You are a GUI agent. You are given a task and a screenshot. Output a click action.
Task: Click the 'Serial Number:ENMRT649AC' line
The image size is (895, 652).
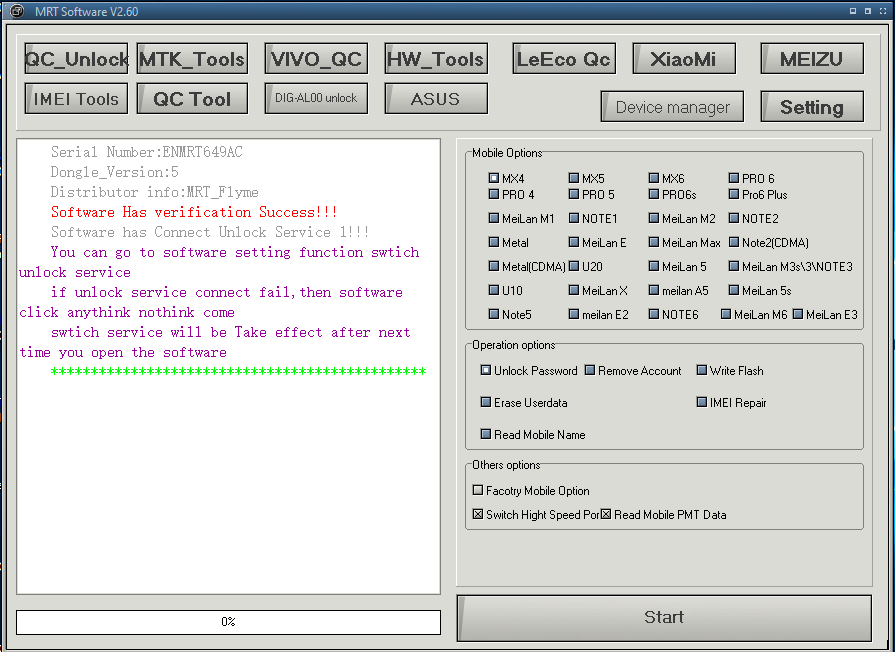[x=147, y=152]
